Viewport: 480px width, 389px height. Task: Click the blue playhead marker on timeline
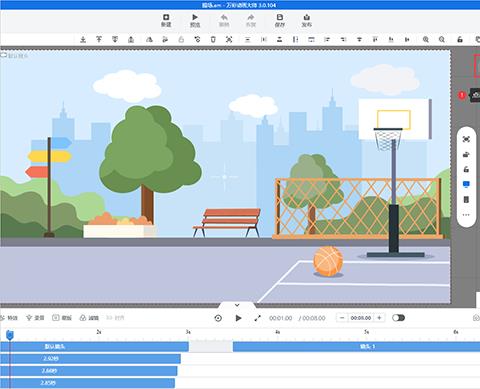[10, 335]
